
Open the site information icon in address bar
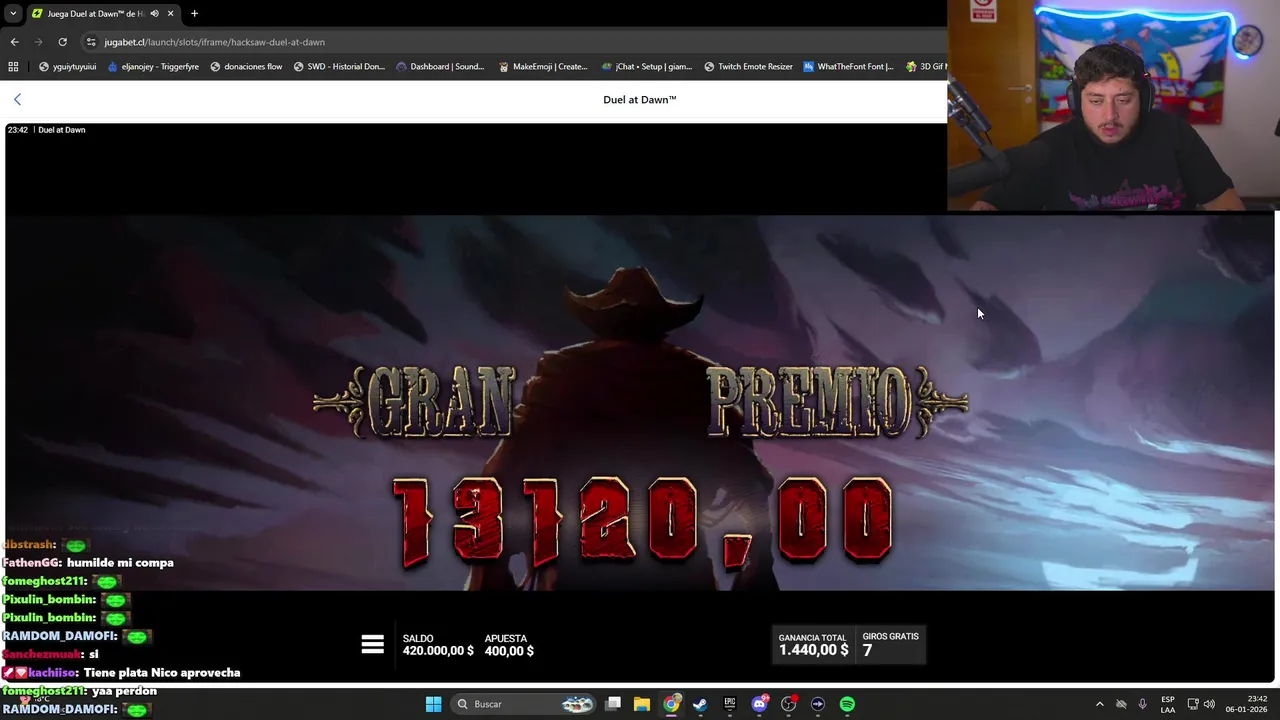(91, 42)
